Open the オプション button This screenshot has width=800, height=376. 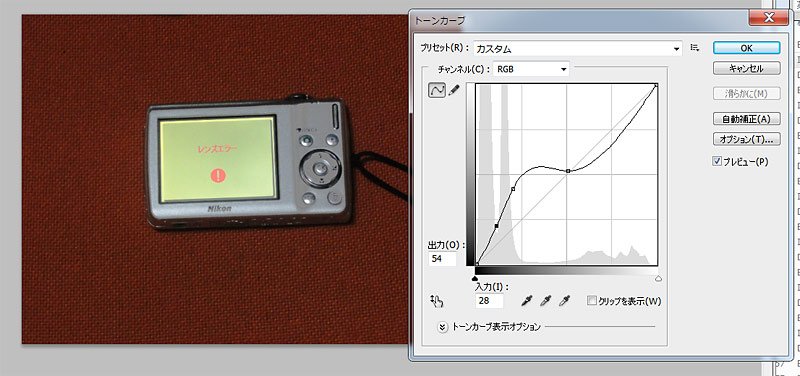coord(746,139)
